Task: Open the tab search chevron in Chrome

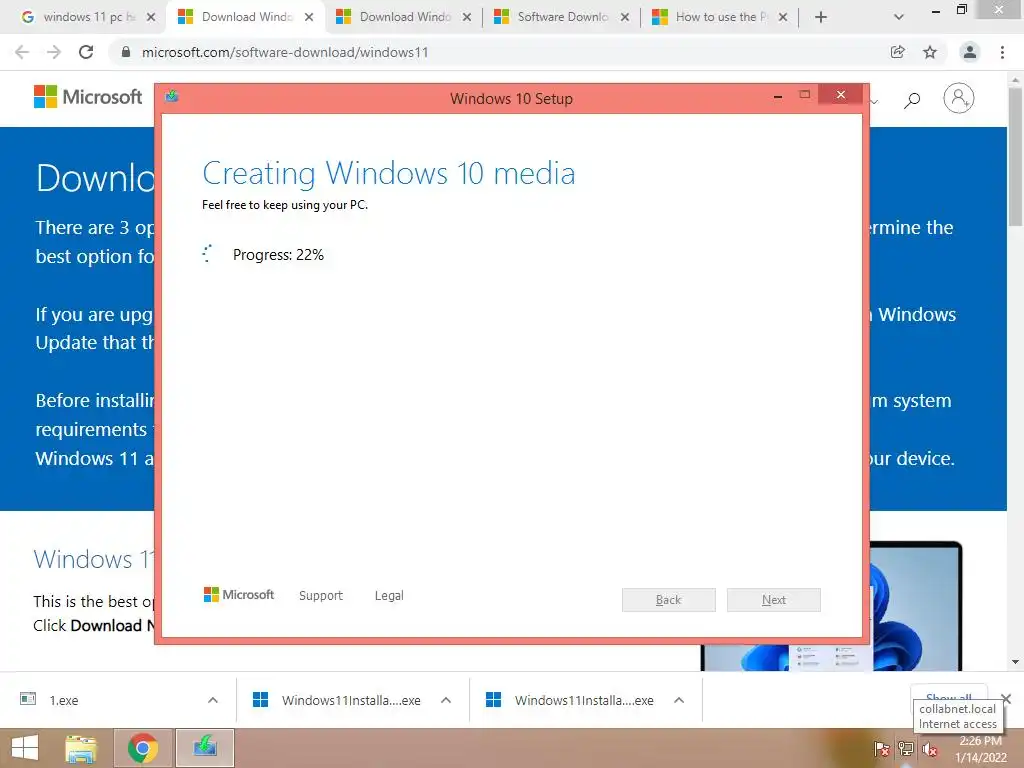Action: (x=899, y=17)
